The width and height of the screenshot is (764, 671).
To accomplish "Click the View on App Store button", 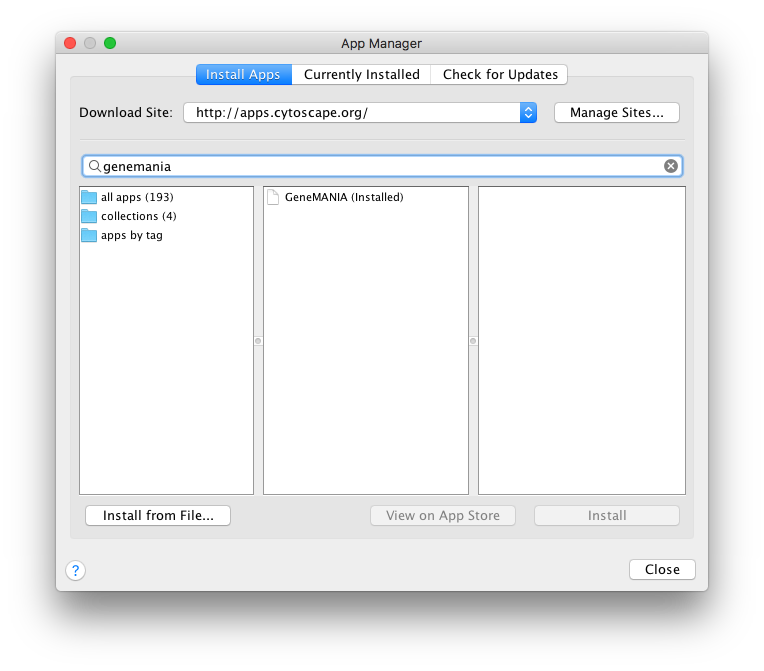I will click(442, 516).
